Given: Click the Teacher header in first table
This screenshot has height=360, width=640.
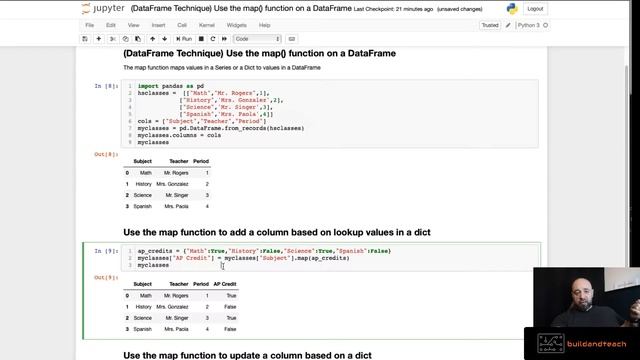Looking at the screenshot, I should pyautogui.click(x=179, y=161).
